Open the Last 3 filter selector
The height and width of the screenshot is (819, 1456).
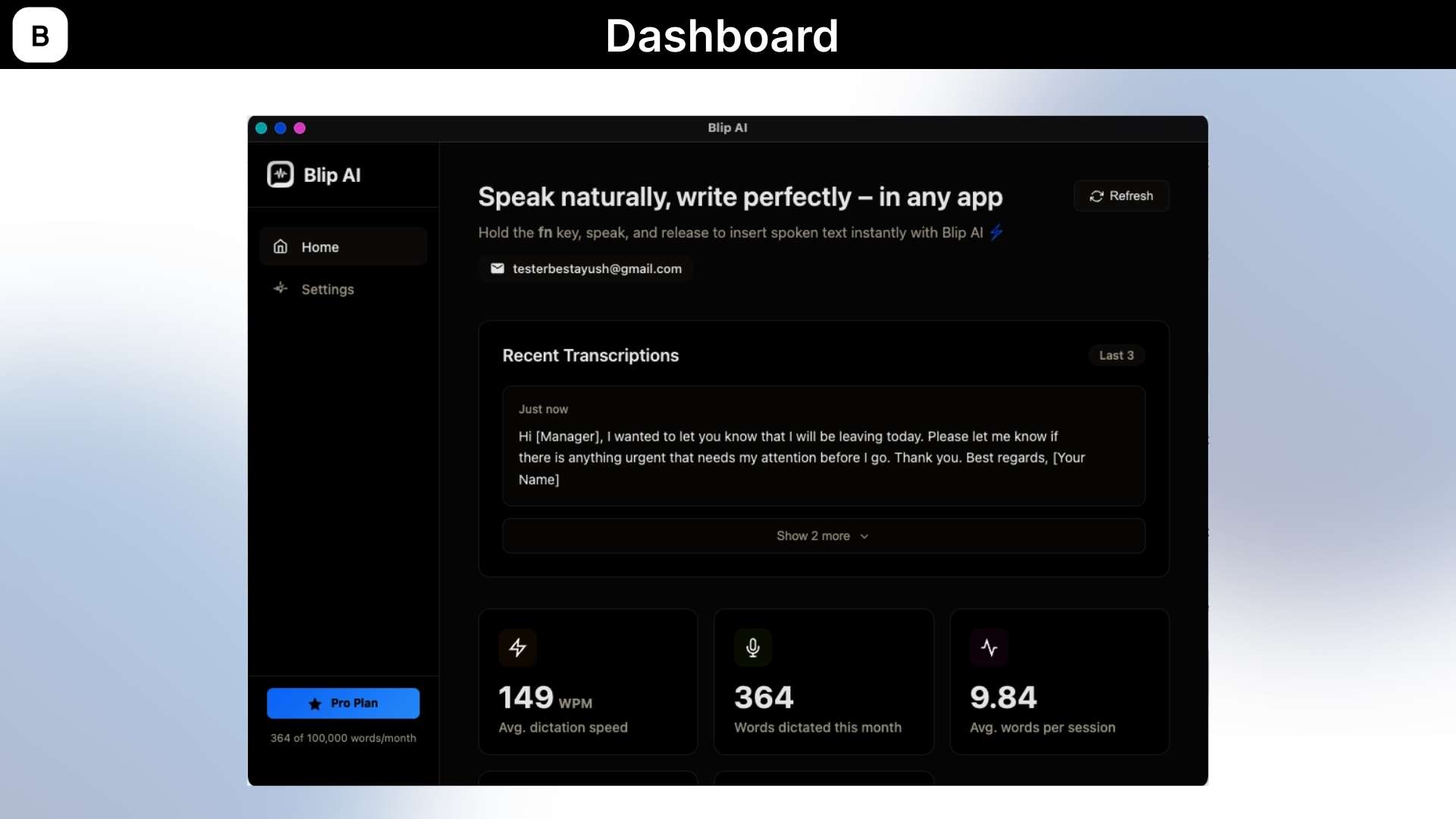(1117, 355)
